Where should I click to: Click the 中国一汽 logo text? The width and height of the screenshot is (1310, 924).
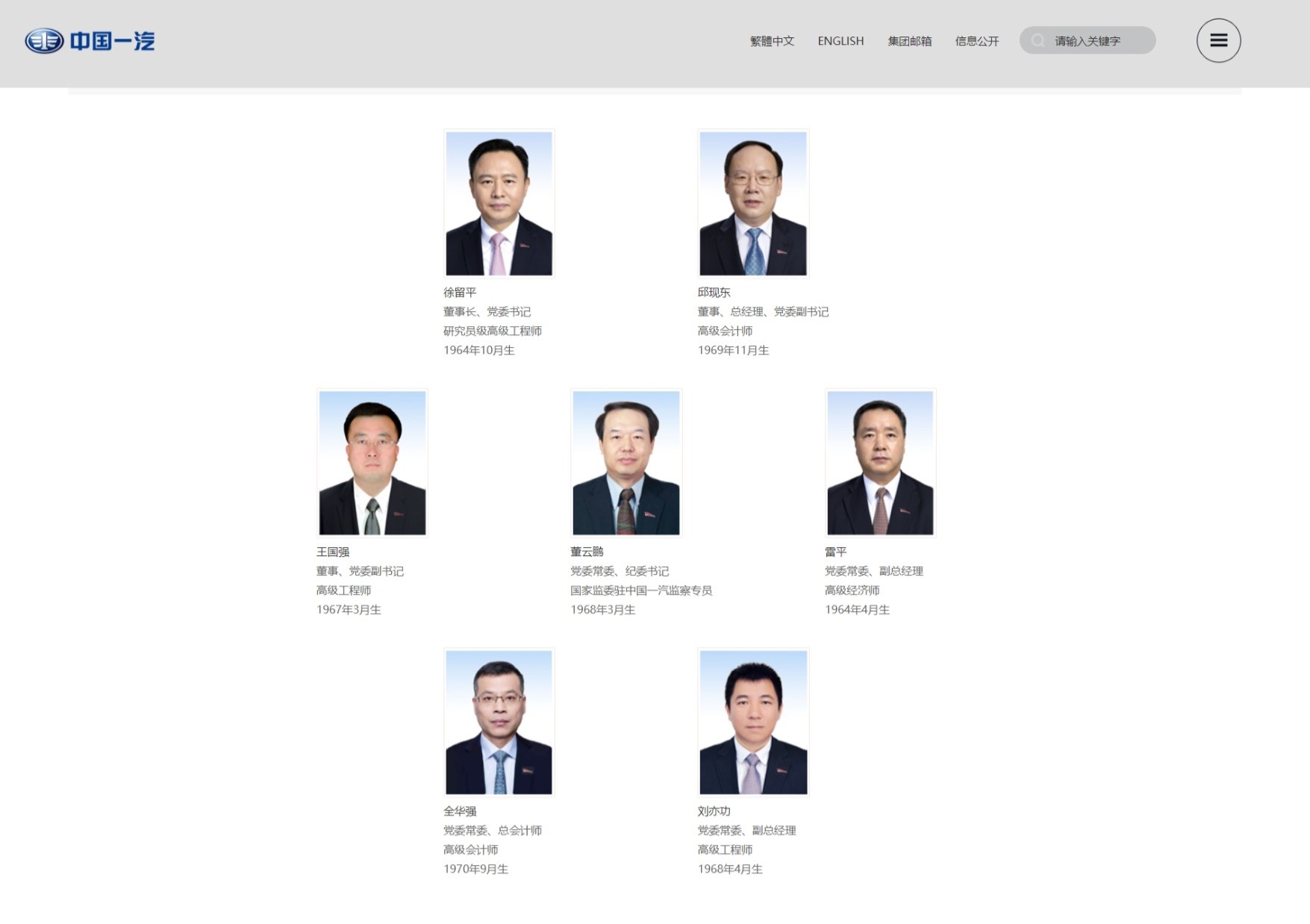[113, 41]
